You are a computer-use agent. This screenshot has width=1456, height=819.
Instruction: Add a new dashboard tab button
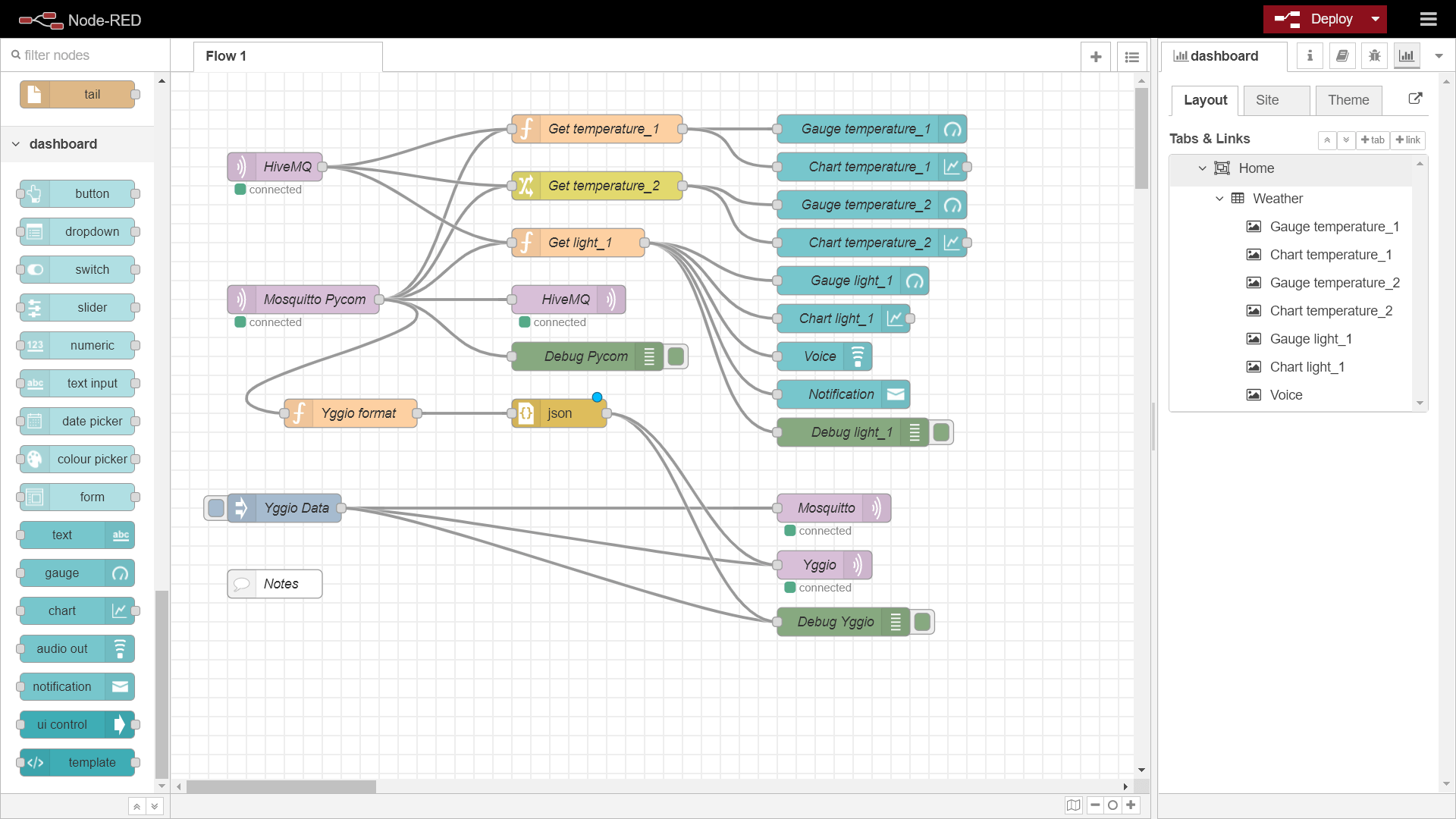tap(1373, 140)
